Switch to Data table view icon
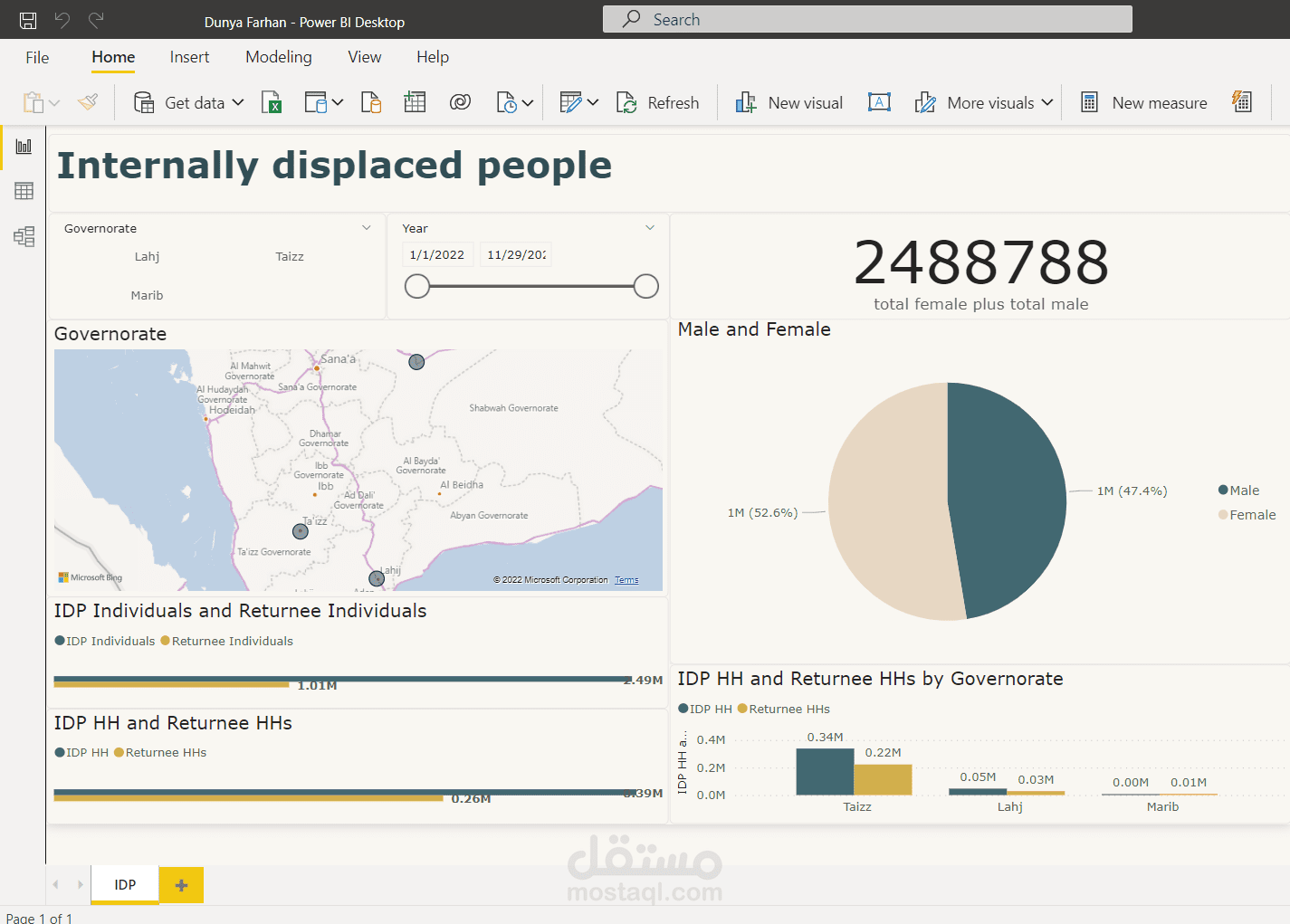The width and height of the screenshot is (1290, 924). [x=24, y=191]
